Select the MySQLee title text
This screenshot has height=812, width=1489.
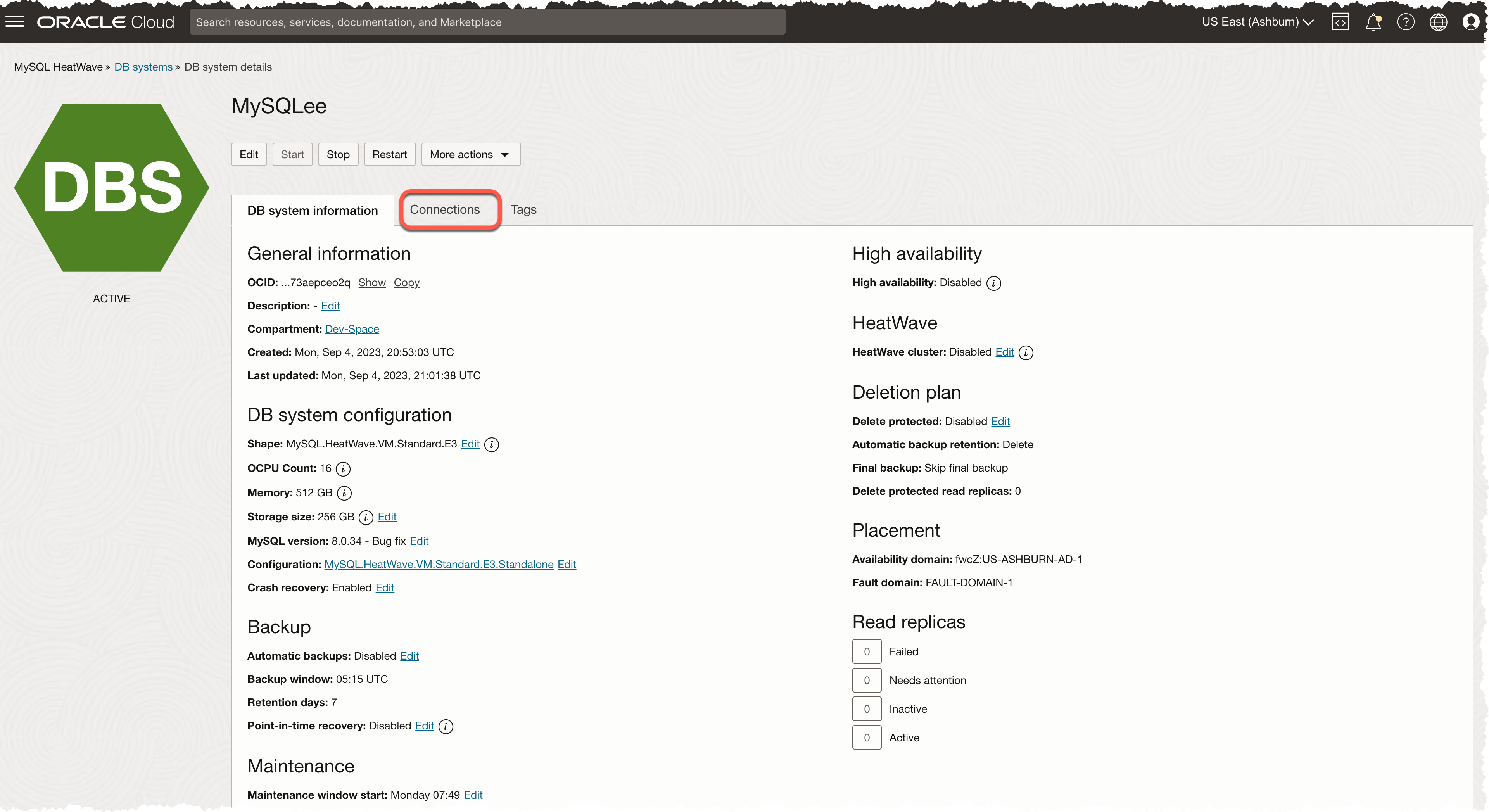(x=279, y=106)
